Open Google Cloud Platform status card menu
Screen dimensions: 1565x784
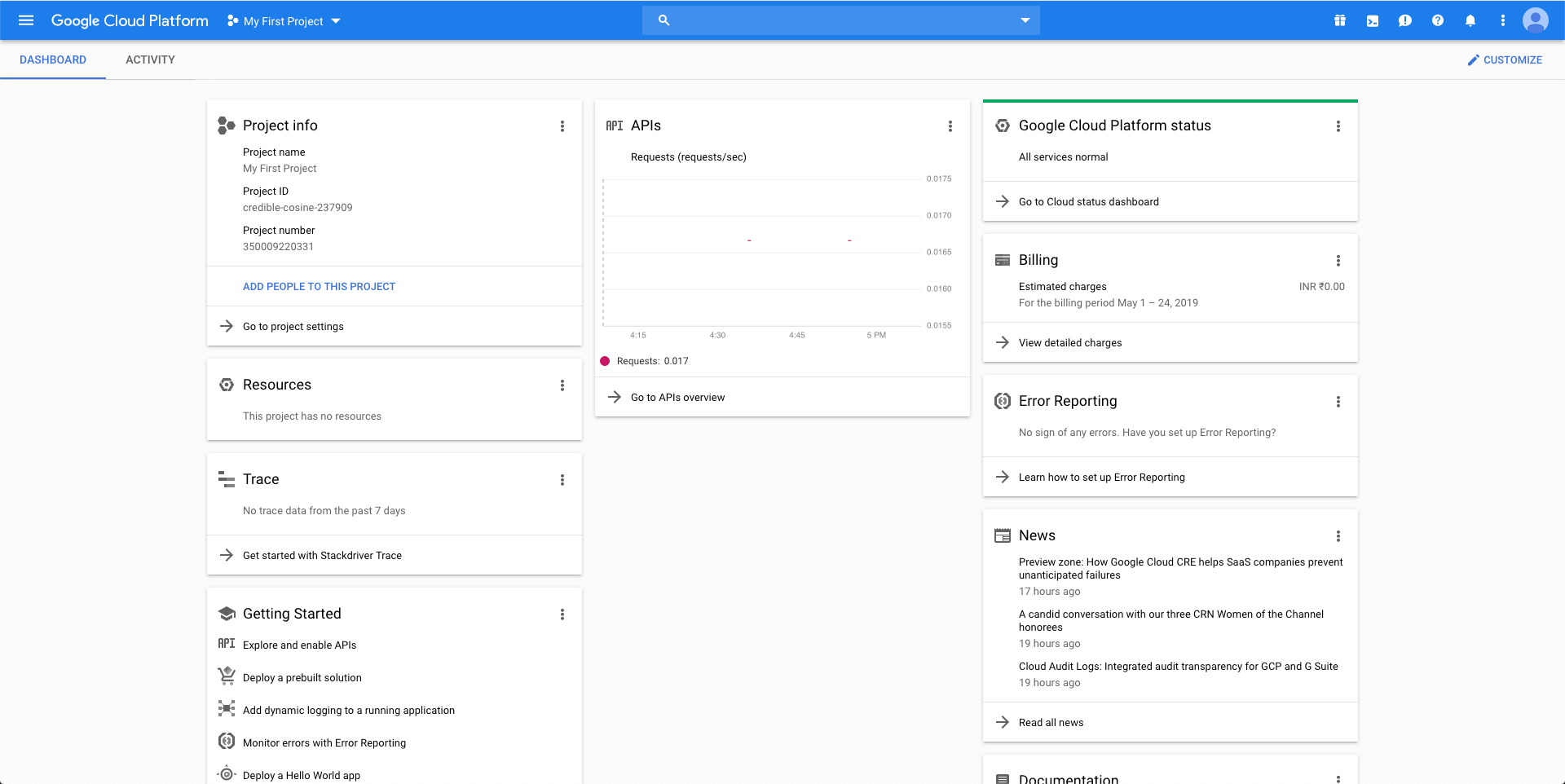pyautogui.click(x=1338, y=126)
